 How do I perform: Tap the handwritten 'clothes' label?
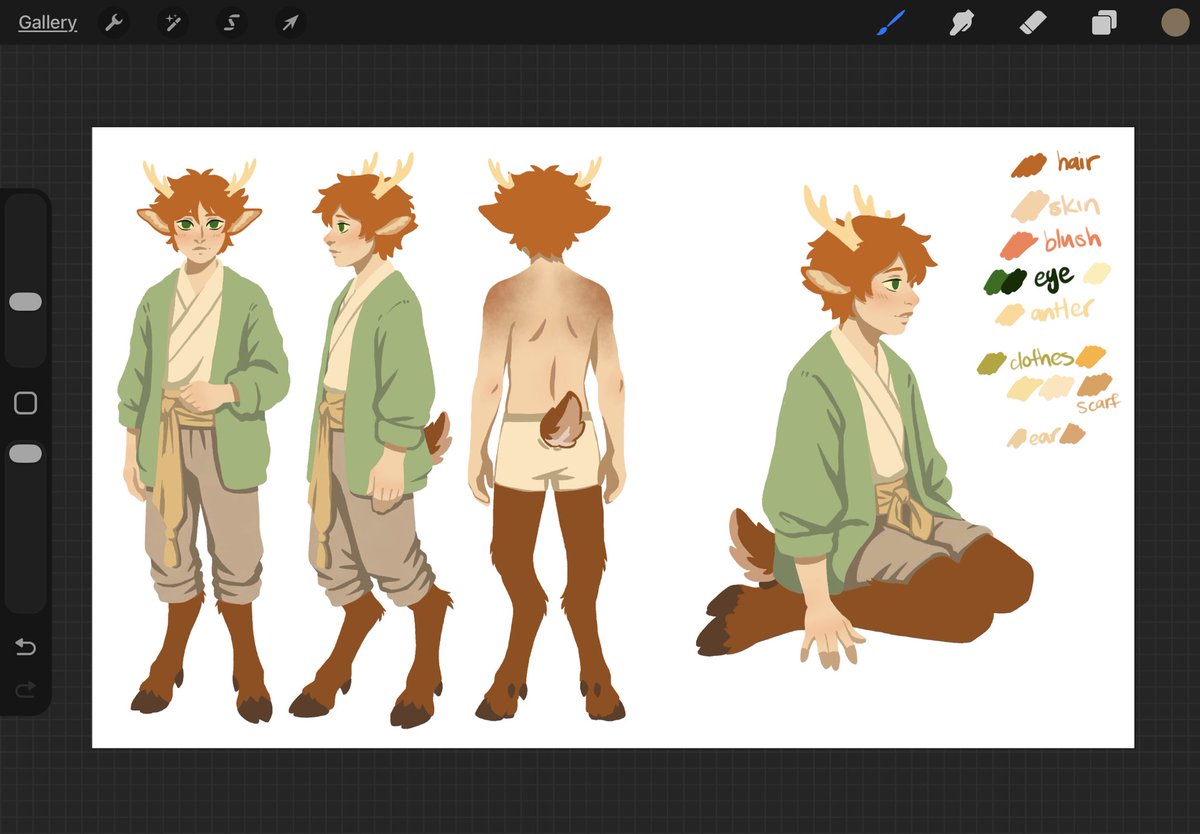[1041, 359]
